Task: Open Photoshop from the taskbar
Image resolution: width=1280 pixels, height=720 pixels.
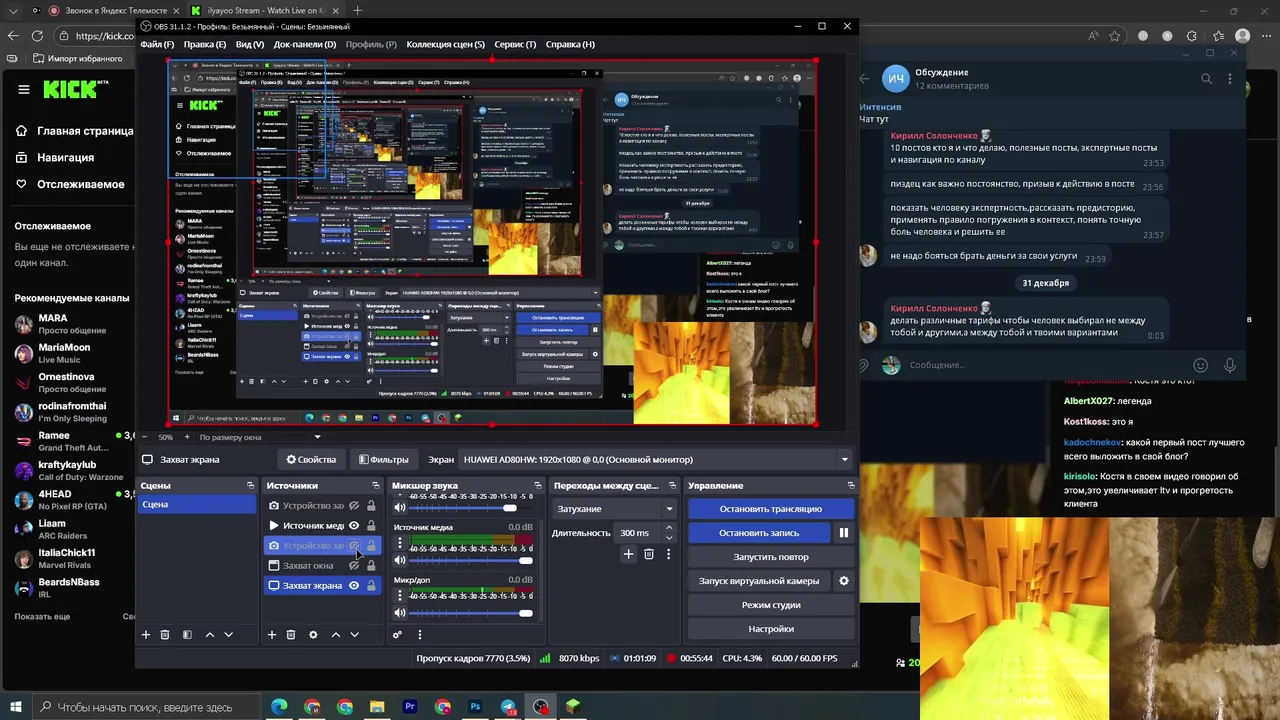Action: click(x=475, y=707)
